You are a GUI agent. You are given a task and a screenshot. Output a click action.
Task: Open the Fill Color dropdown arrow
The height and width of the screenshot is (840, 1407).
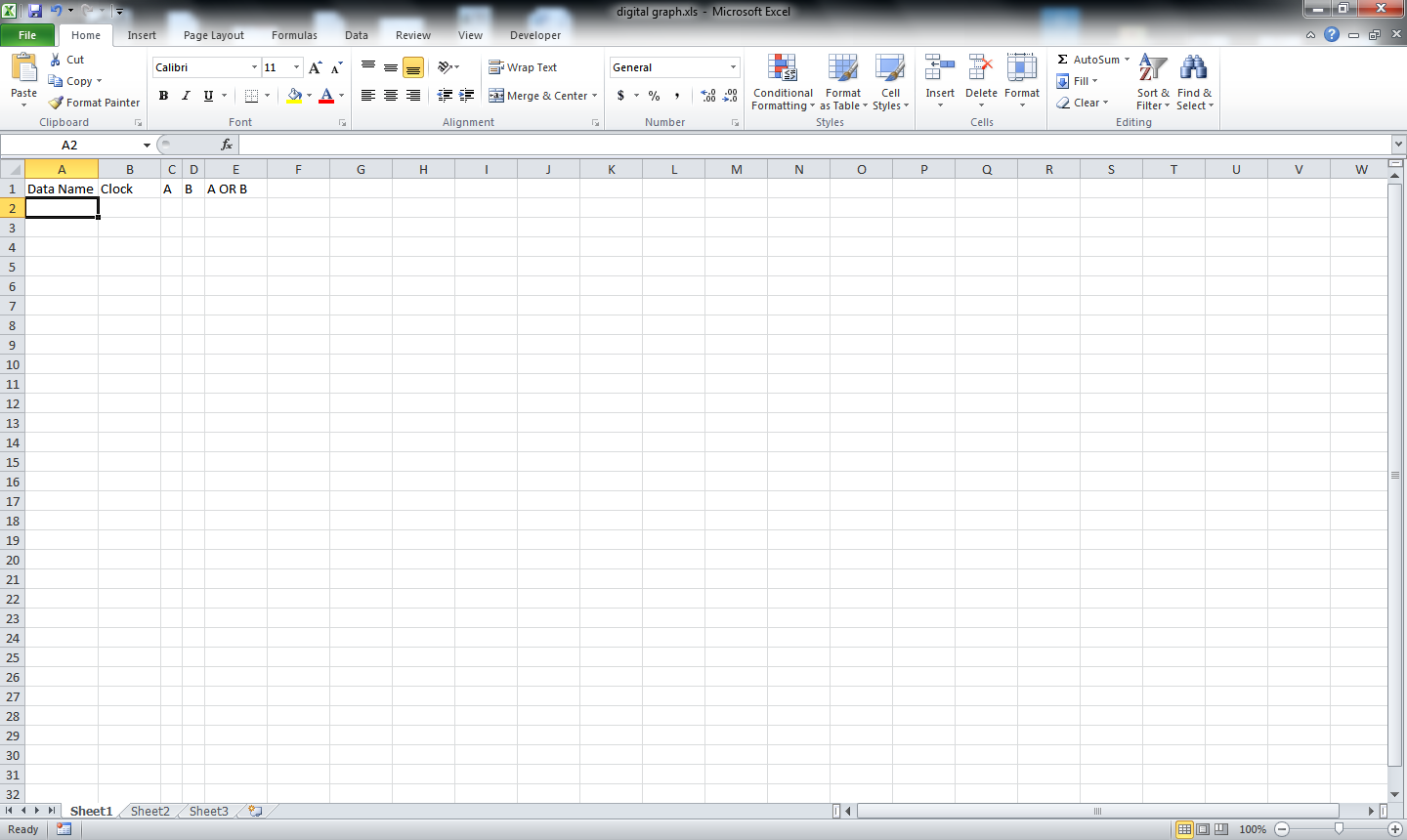click(309, 96)
